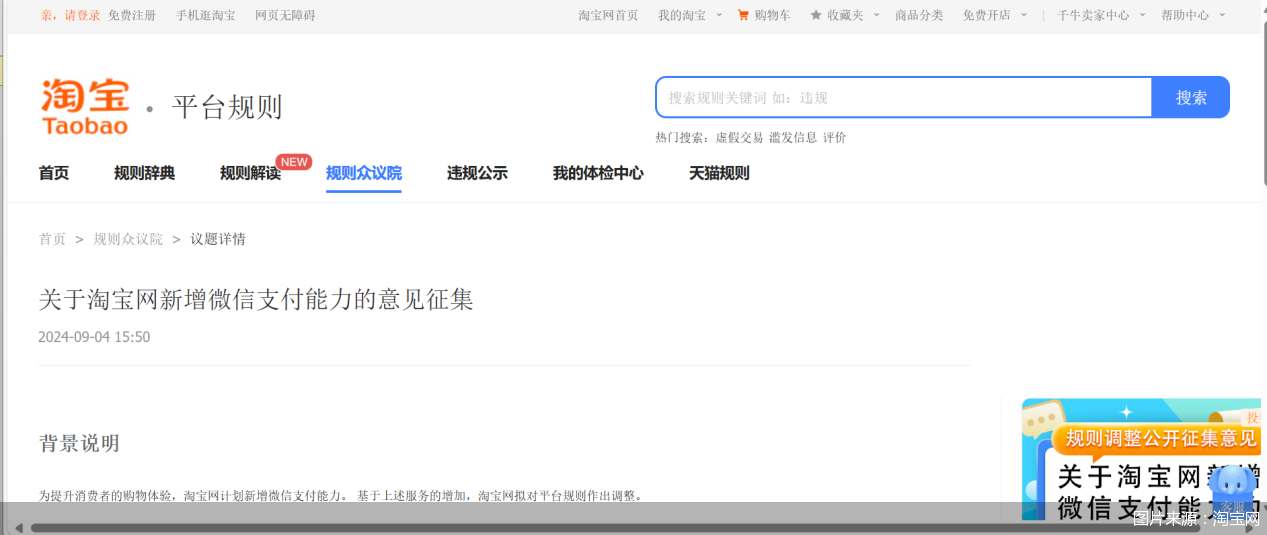
Task: Open the 规则辞典 tab
Action: (x=144, y=173)
